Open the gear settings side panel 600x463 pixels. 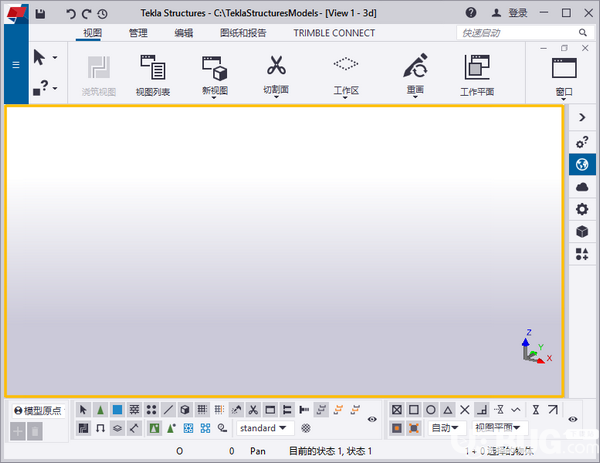[x=582, y=209]
